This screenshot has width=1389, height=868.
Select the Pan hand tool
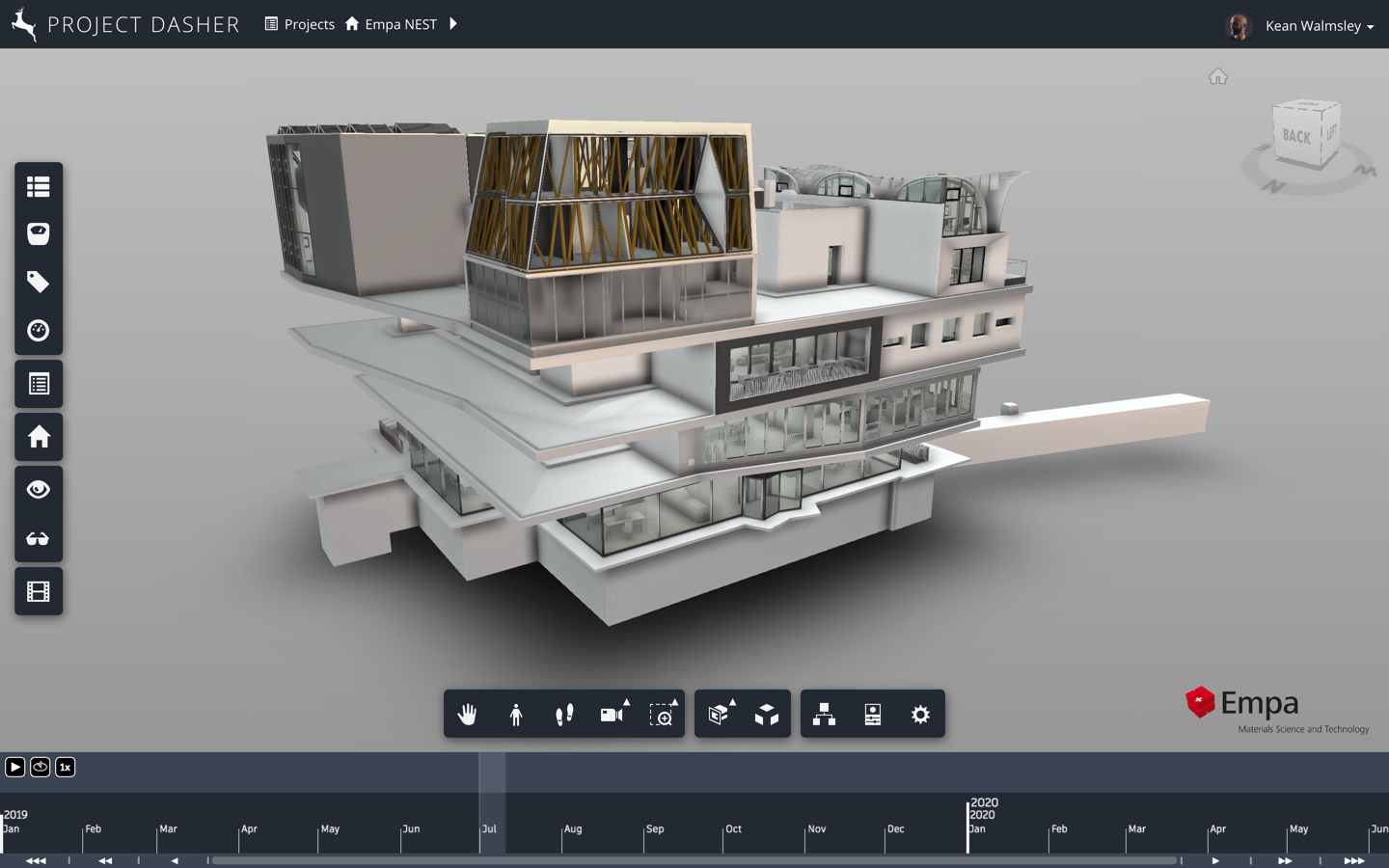click(468, 715)
